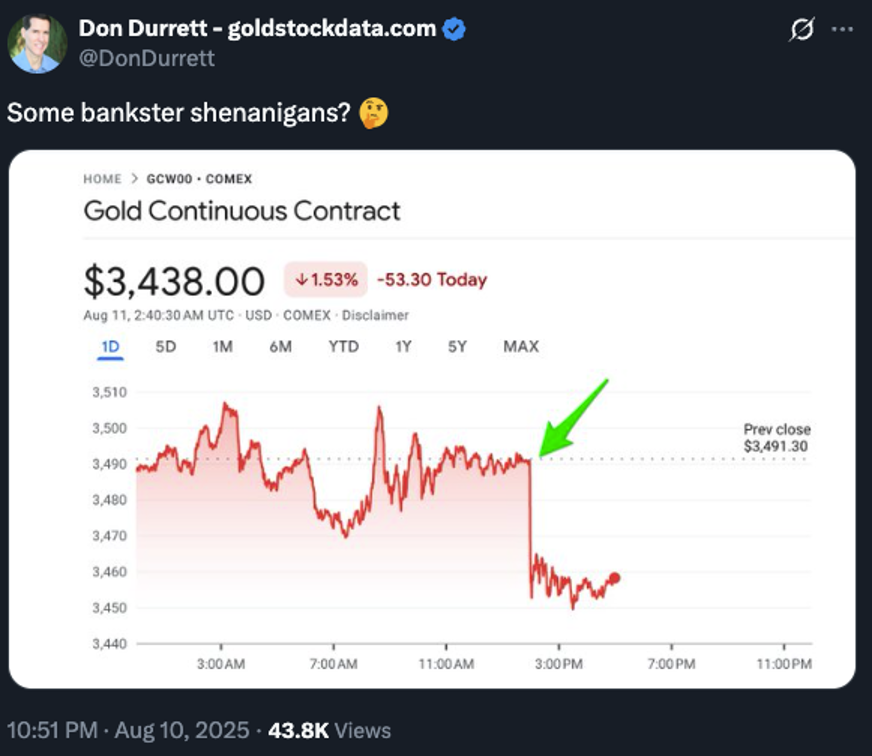Select the 1Y chart range
Image resolution: width=872 pixels, height=756 pixels.
pos(403,347)
